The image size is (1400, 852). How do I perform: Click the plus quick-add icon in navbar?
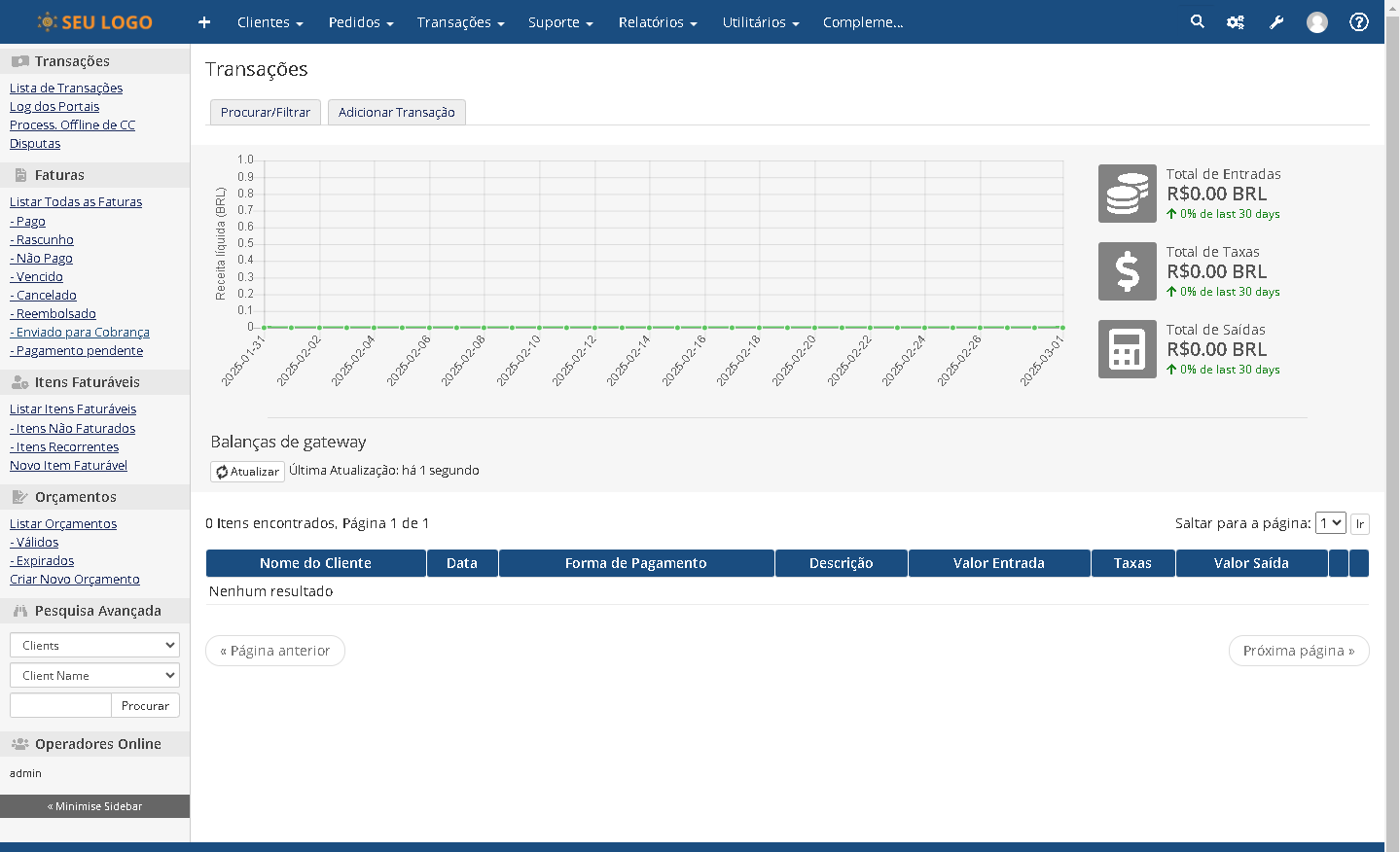pyautogui.click(x=204, y=22)
